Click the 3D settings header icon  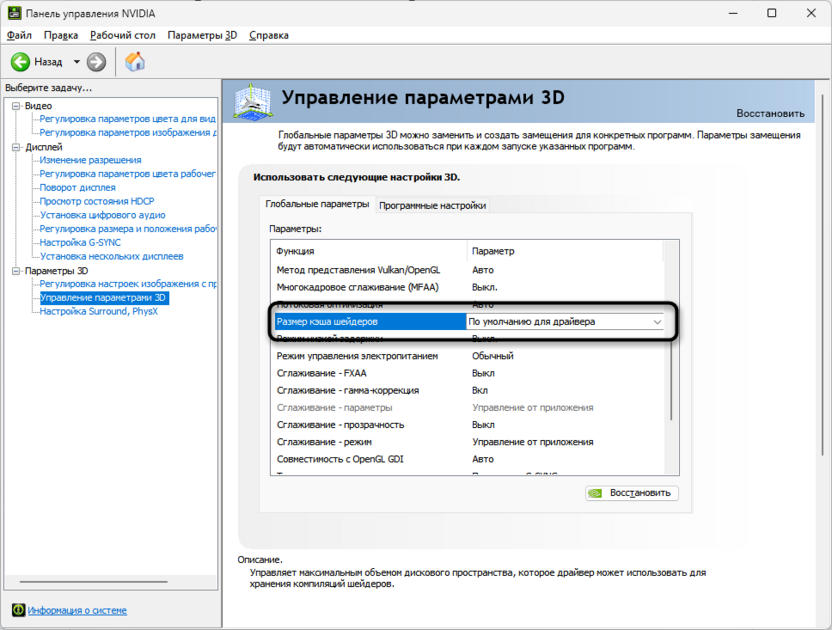click(253, 101)
